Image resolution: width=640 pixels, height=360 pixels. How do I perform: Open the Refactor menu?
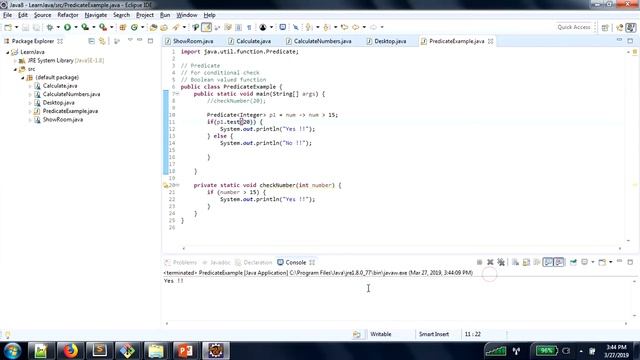tap(68, 15)
